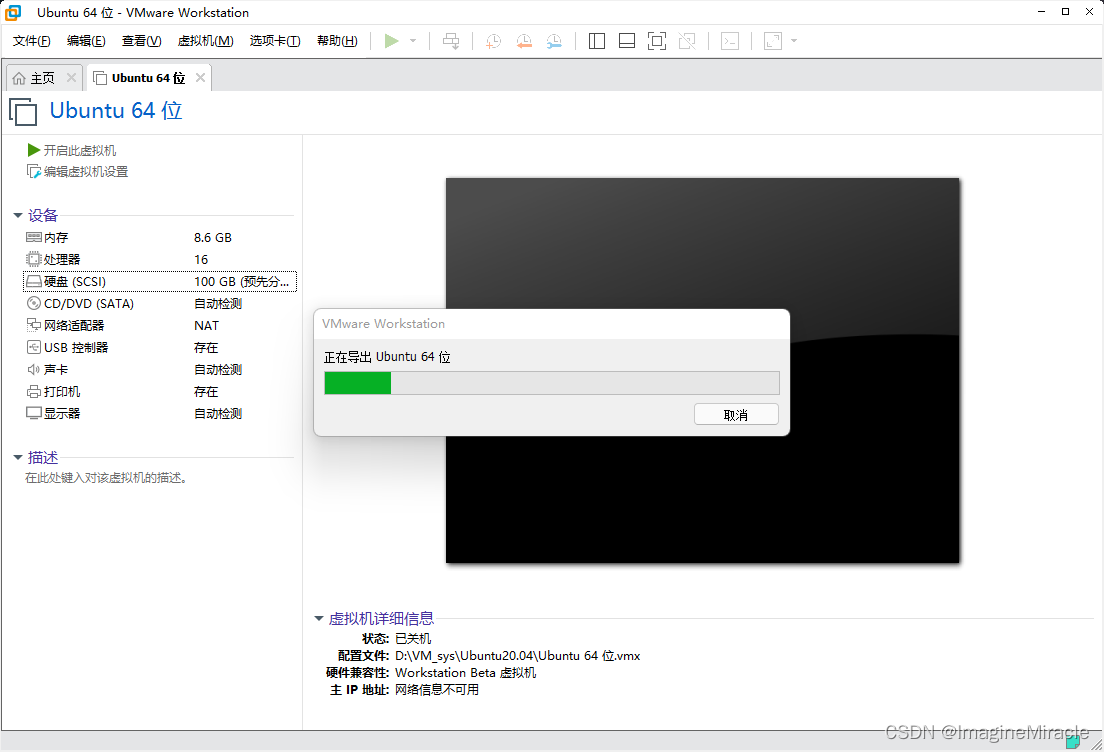This screenshot has width=1104, height=752.
Task: Click the 100 GB disk size value
Action: pyautogui.click(x=242, y=282)
